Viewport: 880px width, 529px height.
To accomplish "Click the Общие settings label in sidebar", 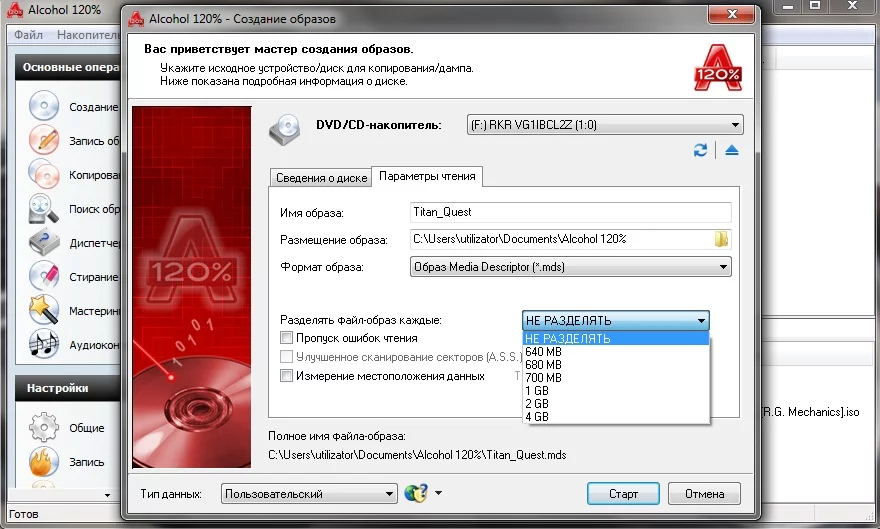I will (86, 427).
